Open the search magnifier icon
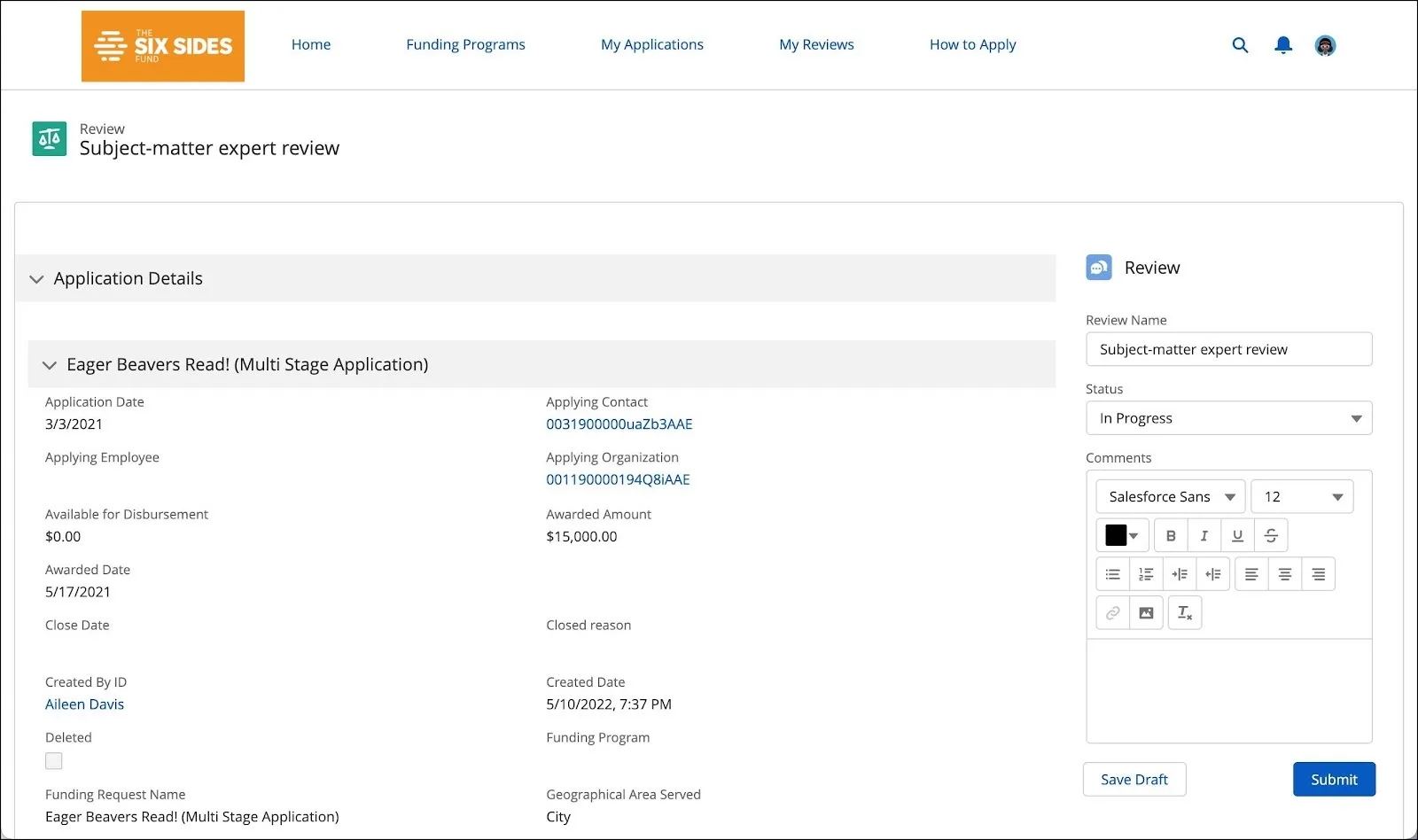Screen dimensions: 1418x840 pyautogui.click(x=1240, y=45)
